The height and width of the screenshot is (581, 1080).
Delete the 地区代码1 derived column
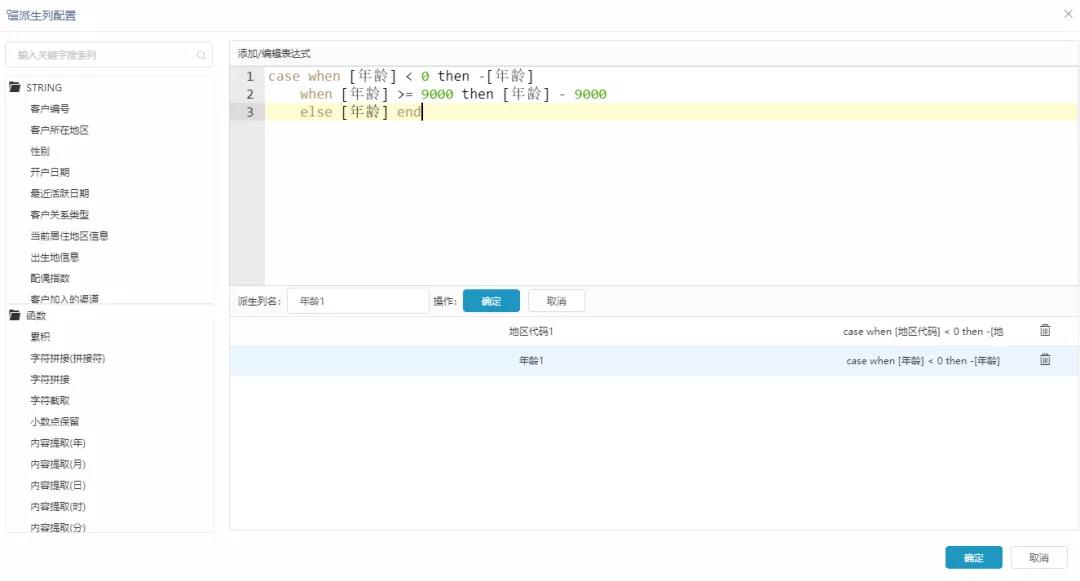pyautogui.click(x=1045, y=330)
